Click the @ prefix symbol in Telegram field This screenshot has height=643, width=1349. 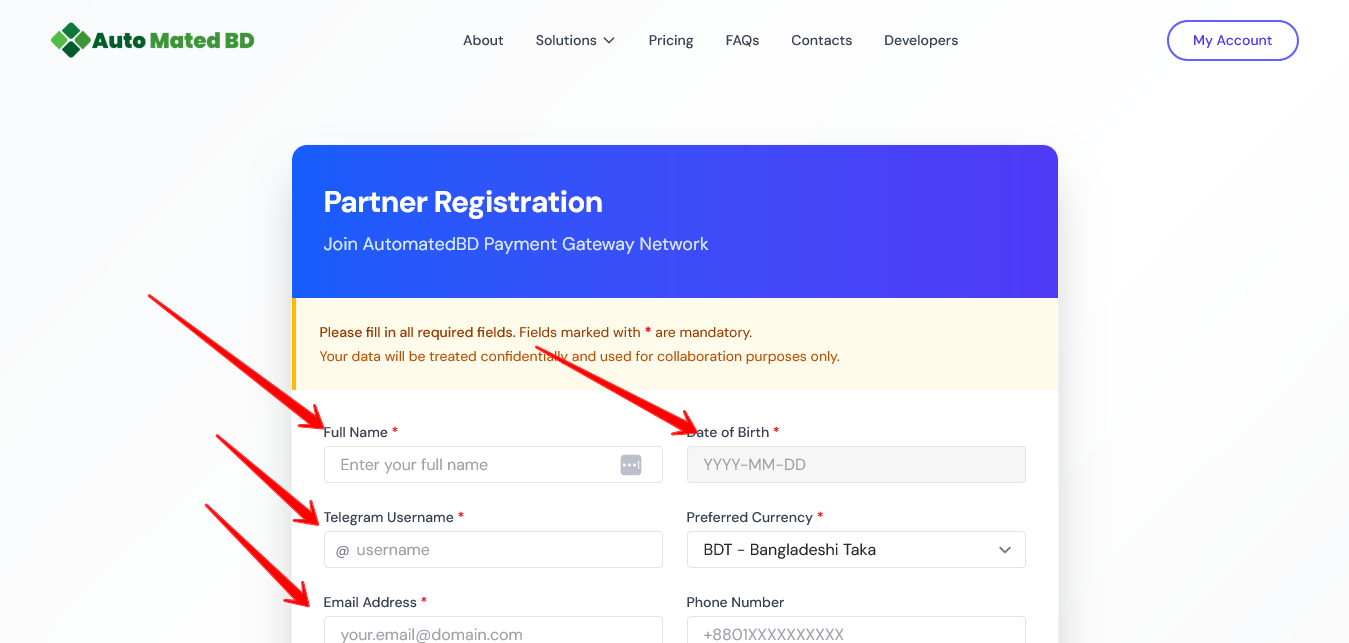coord(342,550)
